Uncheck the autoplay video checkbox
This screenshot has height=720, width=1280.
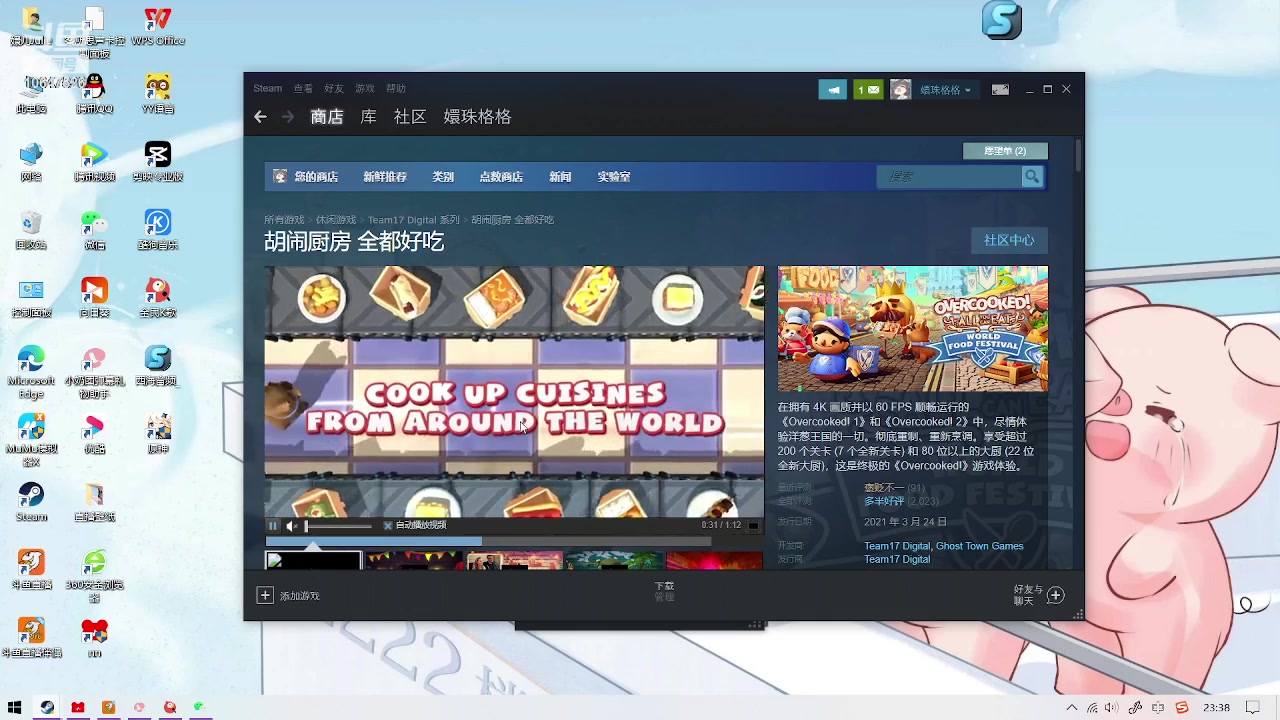pos(388,525)
